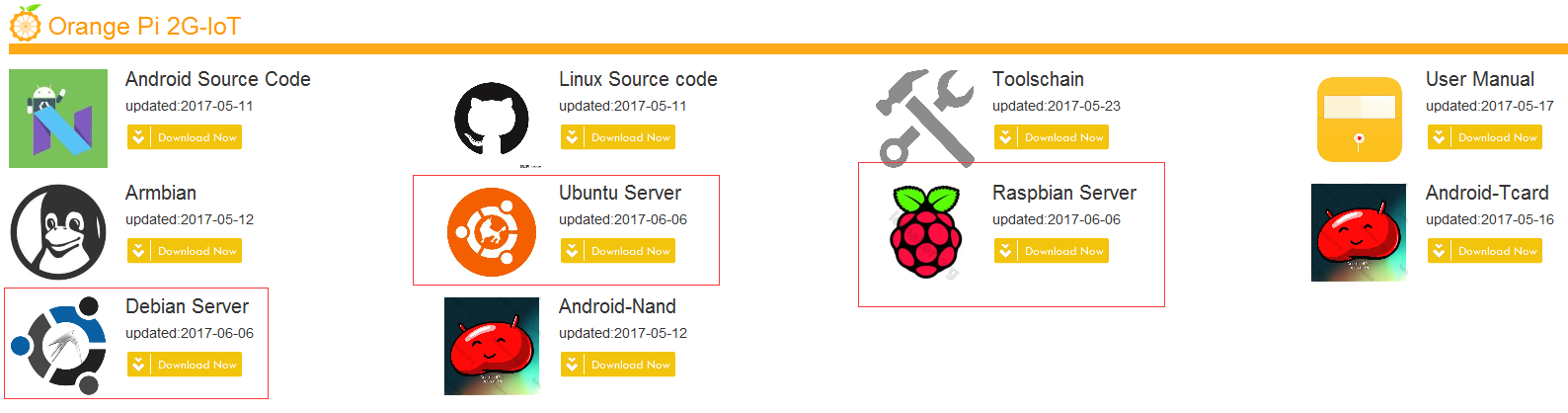Open the Android-Nand title
This screenshot has width=1568, height=413.
(617, 306)
